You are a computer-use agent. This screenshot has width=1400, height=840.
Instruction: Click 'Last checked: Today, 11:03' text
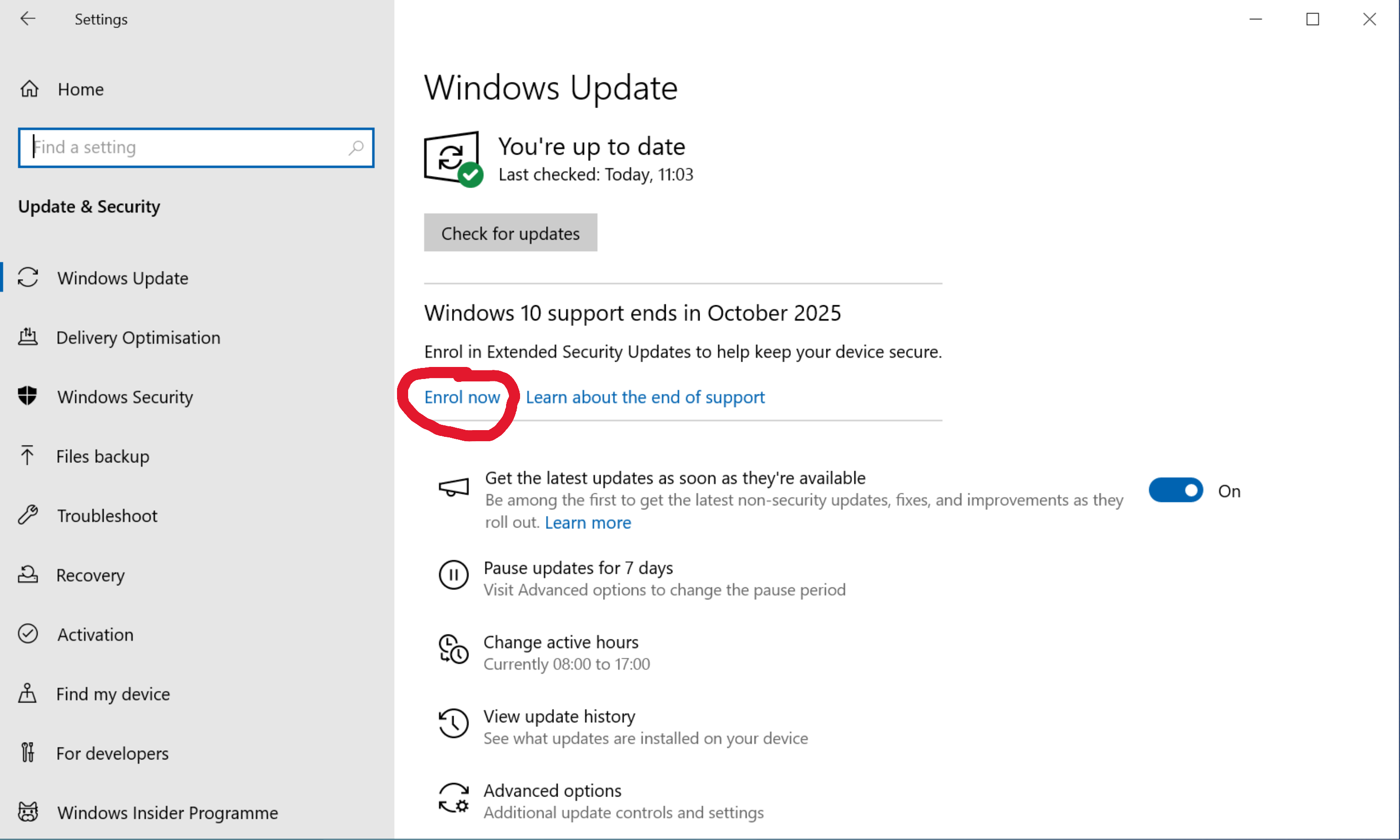click(595, 175)
